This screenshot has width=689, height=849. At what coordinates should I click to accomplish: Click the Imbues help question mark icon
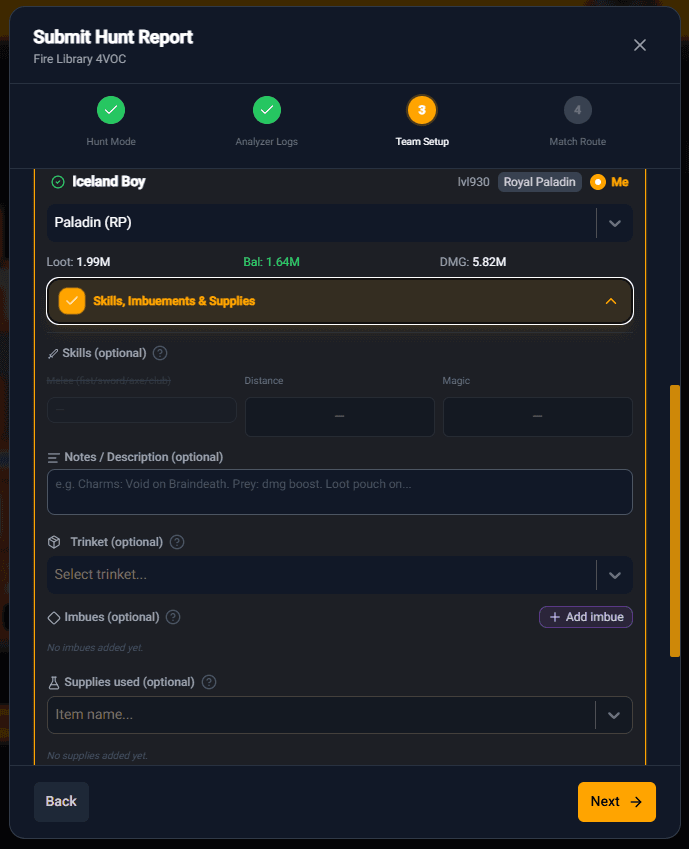[173, 617]
